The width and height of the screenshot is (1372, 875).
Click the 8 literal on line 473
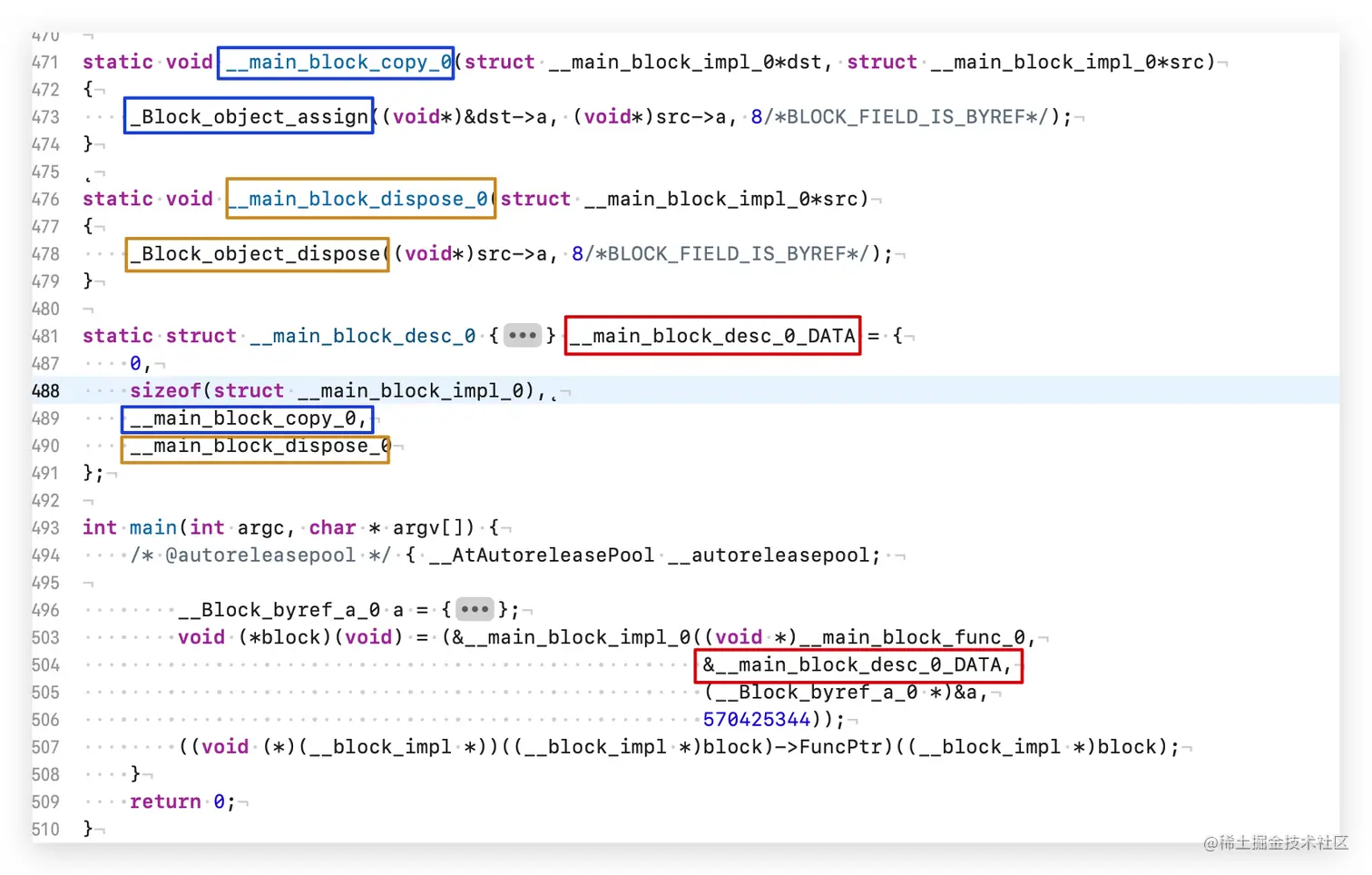(756, 116)
